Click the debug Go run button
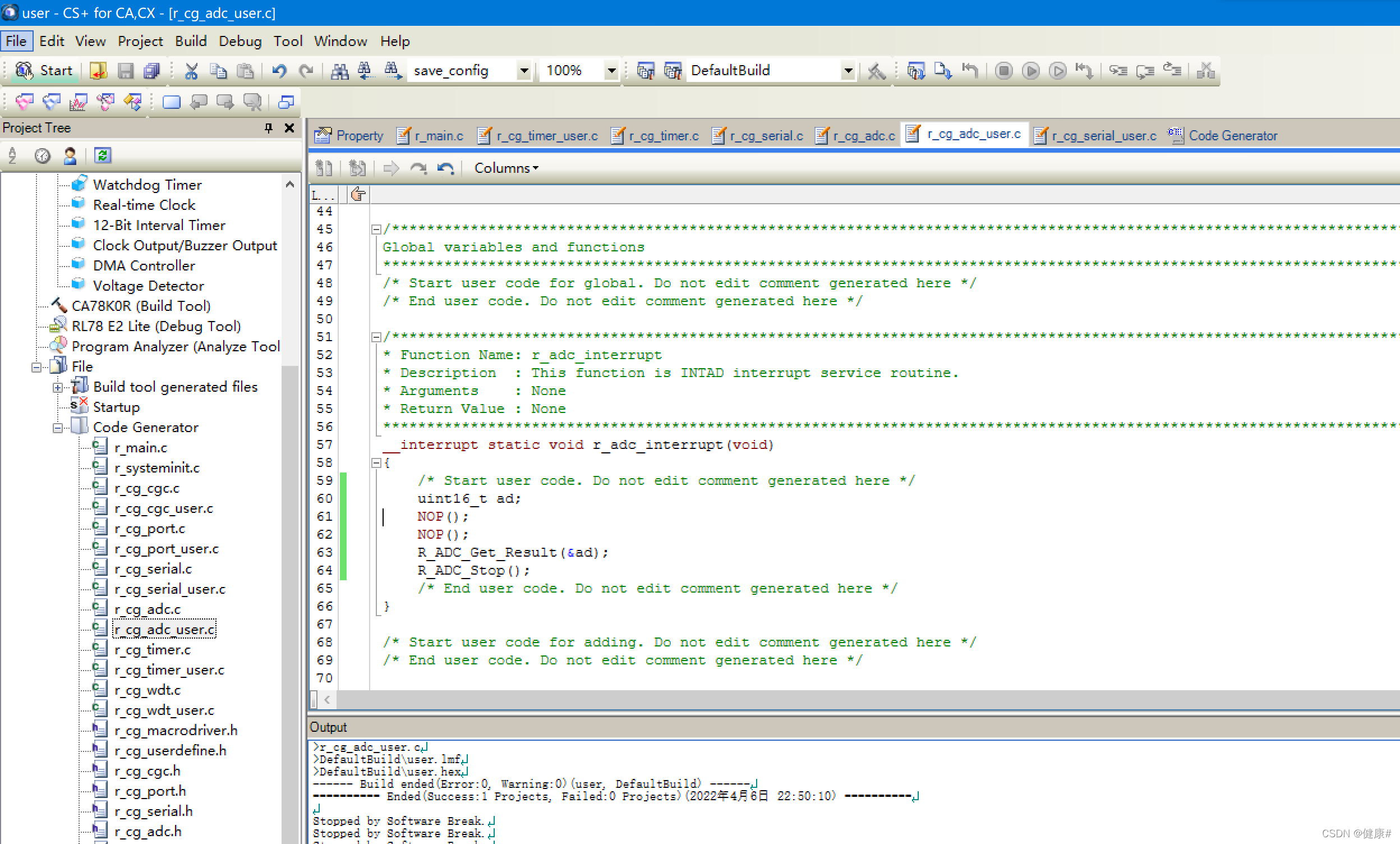This screenshot has width=1400, height=844. tap(1030, 71)
